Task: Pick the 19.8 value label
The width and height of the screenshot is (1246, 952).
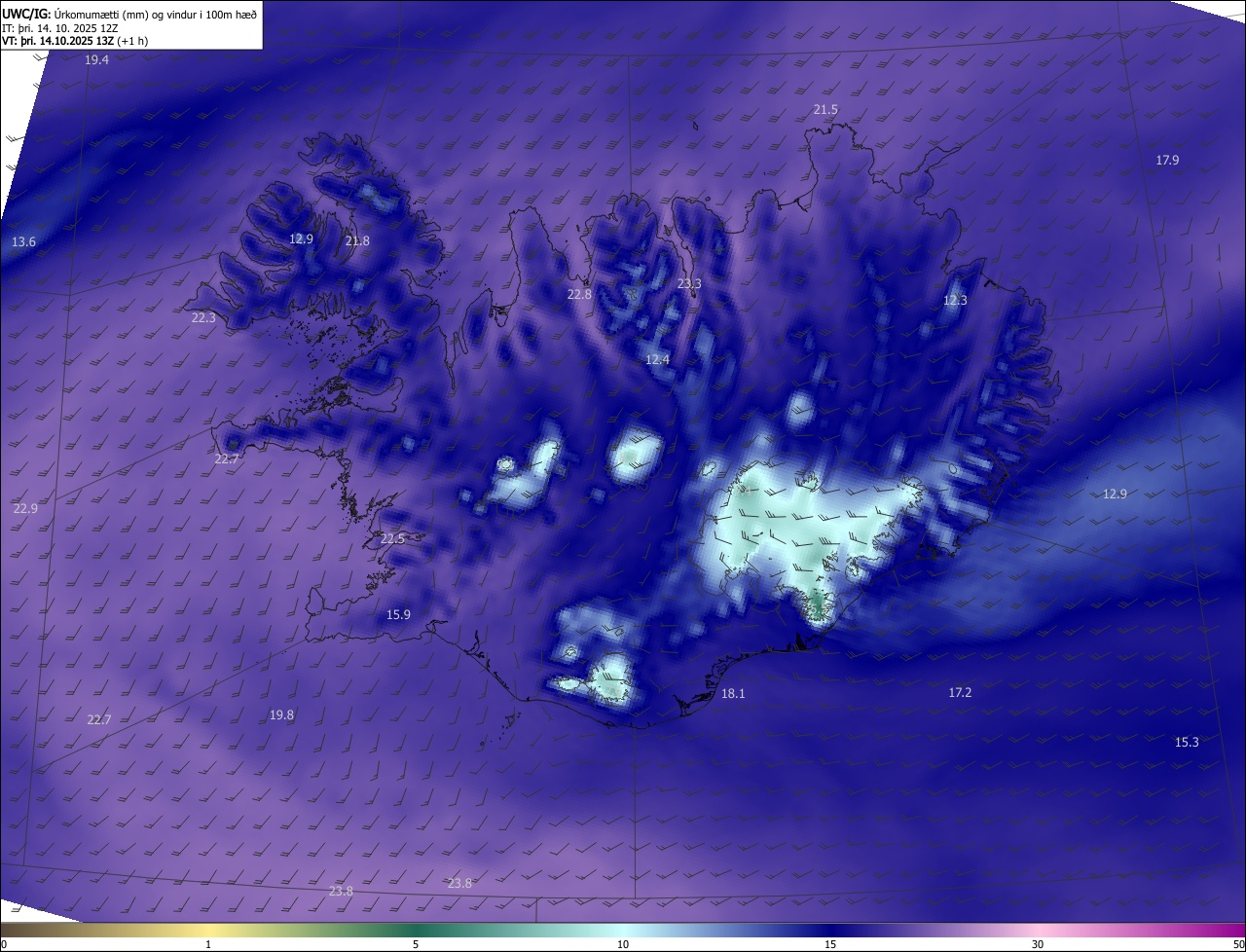Action: [281, 714]
